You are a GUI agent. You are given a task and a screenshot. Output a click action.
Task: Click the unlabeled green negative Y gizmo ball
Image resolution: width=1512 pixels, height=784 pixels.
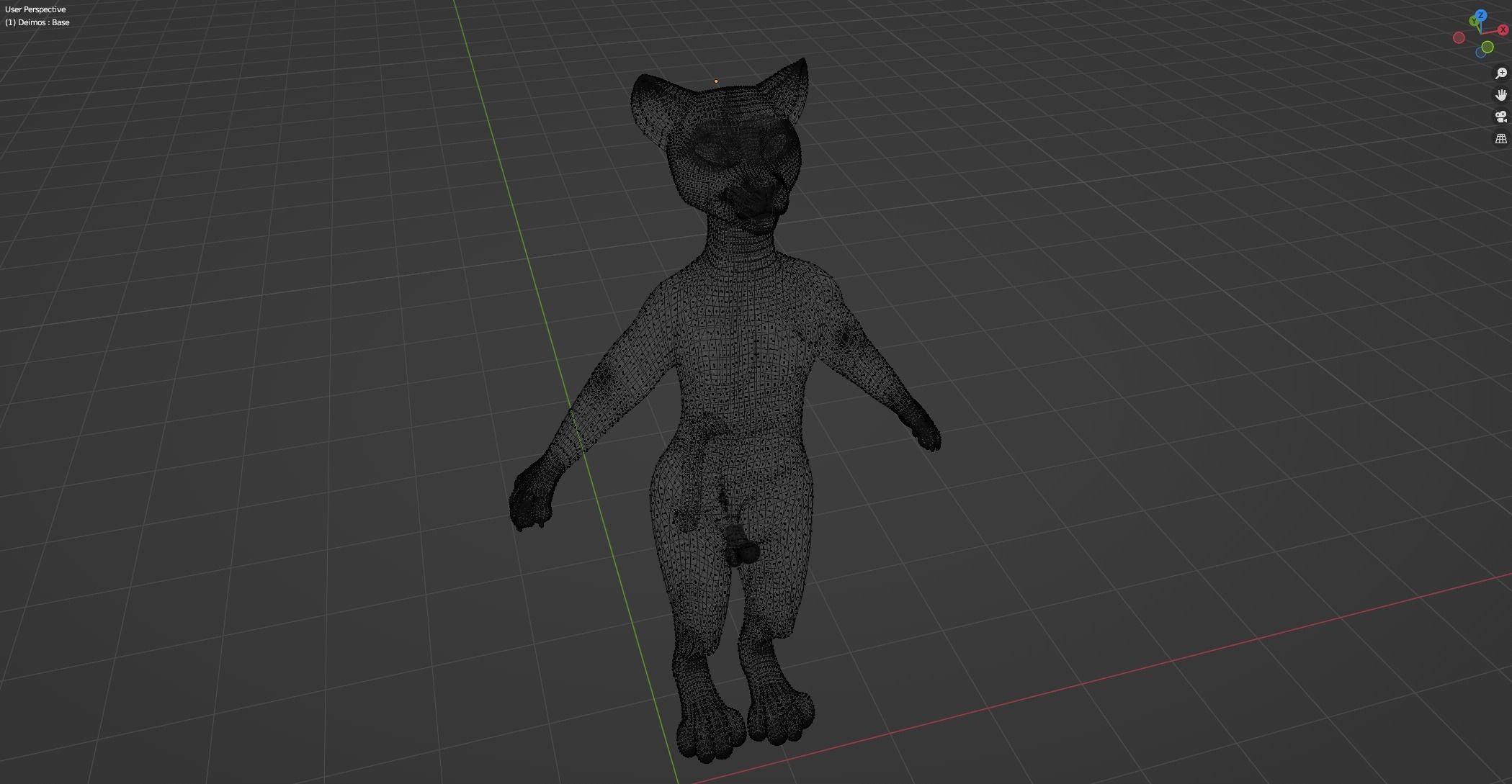click(x=1488, y=47)
